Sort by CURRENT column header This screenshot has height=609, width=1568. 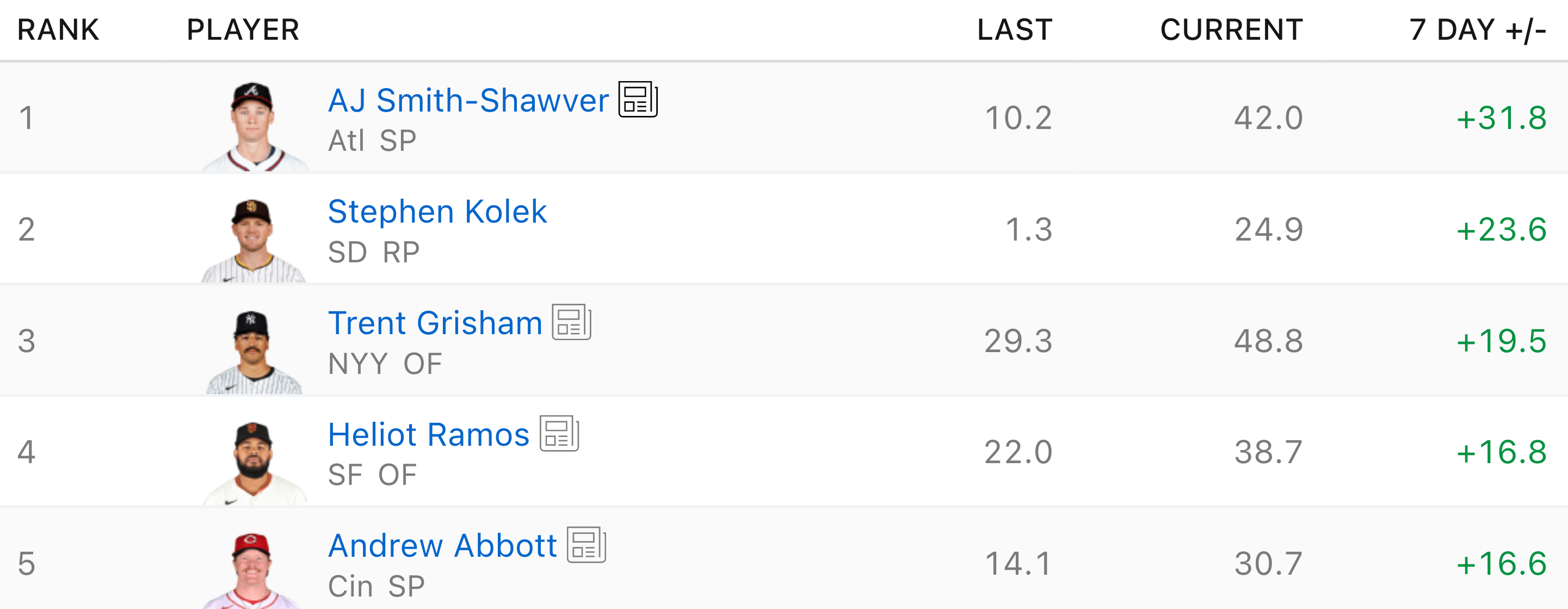(x=1231, y=30)
